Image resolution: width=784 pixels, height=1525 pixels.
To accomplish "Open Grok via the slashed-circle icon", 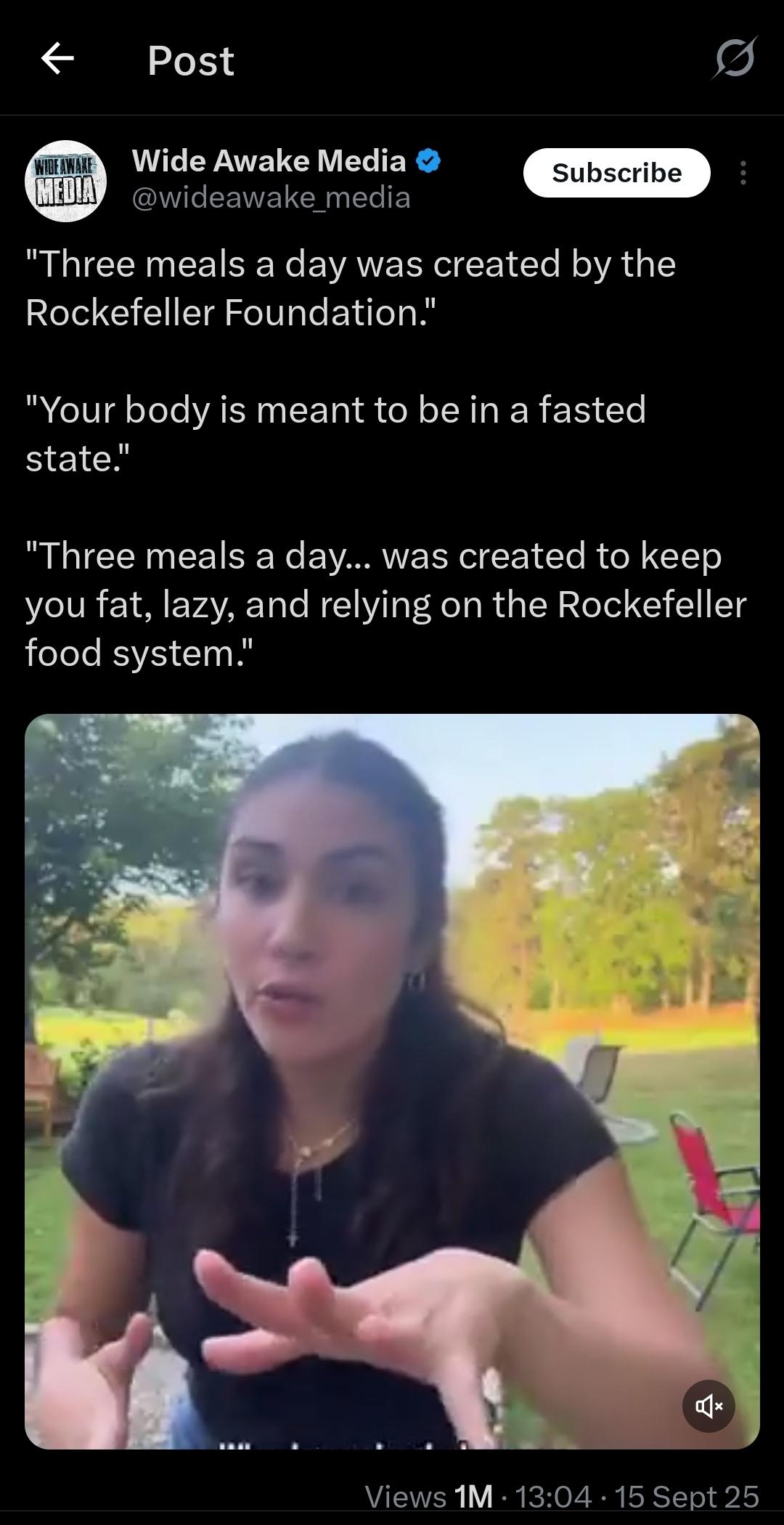I will (x=735, y=58).
